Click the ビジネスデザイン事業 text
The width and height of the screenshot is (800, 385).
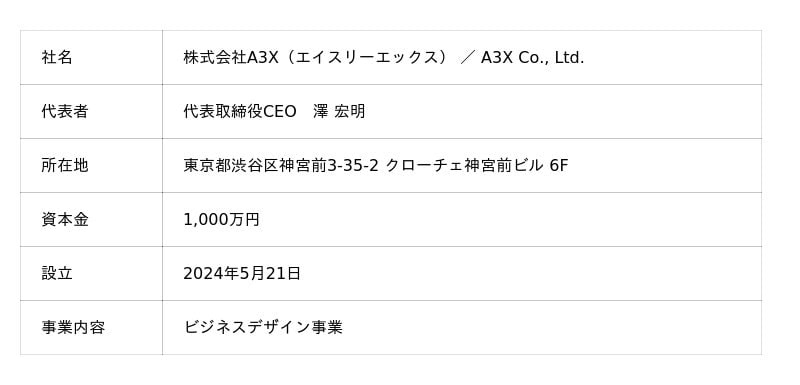[x=263, y=327]
